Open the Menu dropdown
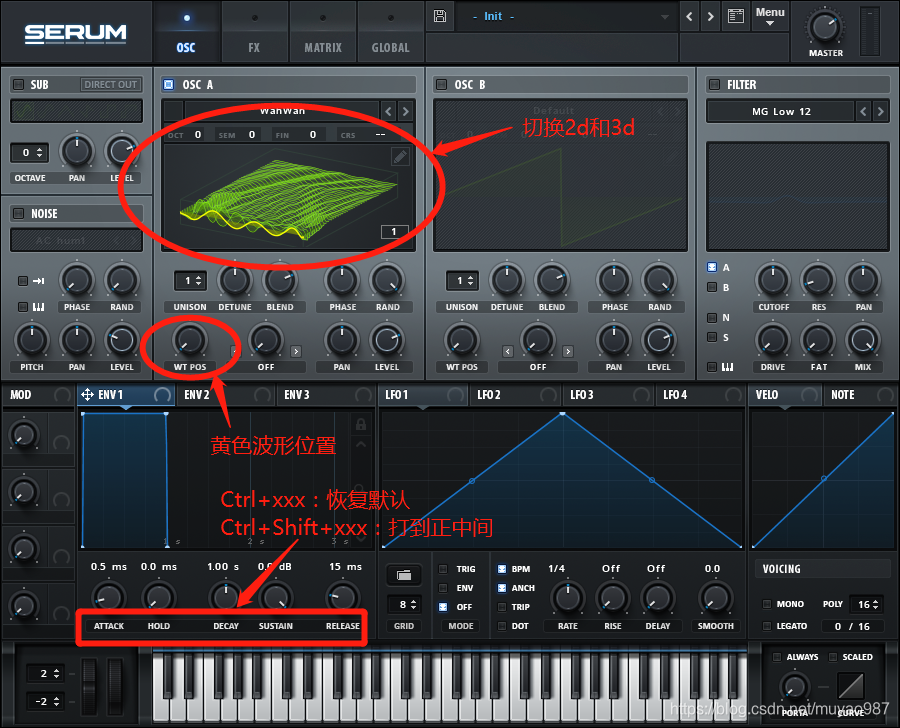Screen dimensions: 900x728 coord(770,17)
